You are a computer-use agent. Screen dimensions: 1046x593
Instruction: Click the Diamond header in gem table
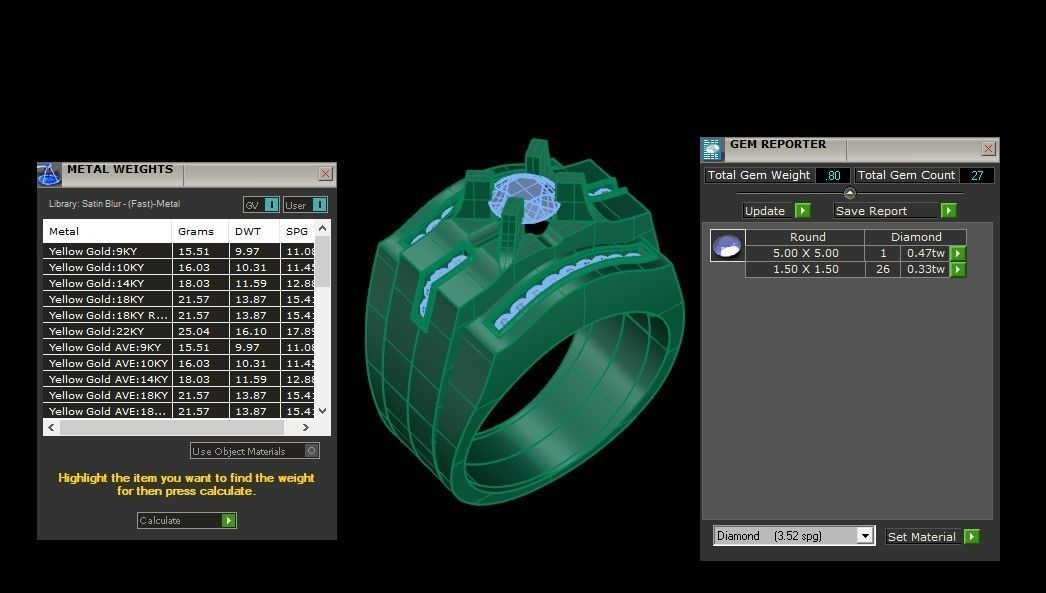pyautogui.click(x=915, y=237)
